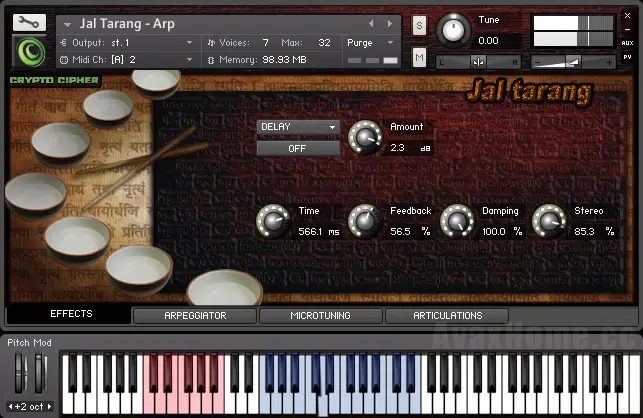The height and width of the screenshot is (418, 643).
Task: Open instrument edit mode with wrench icon
Action: pyautogui.click(x=29, y=23)
